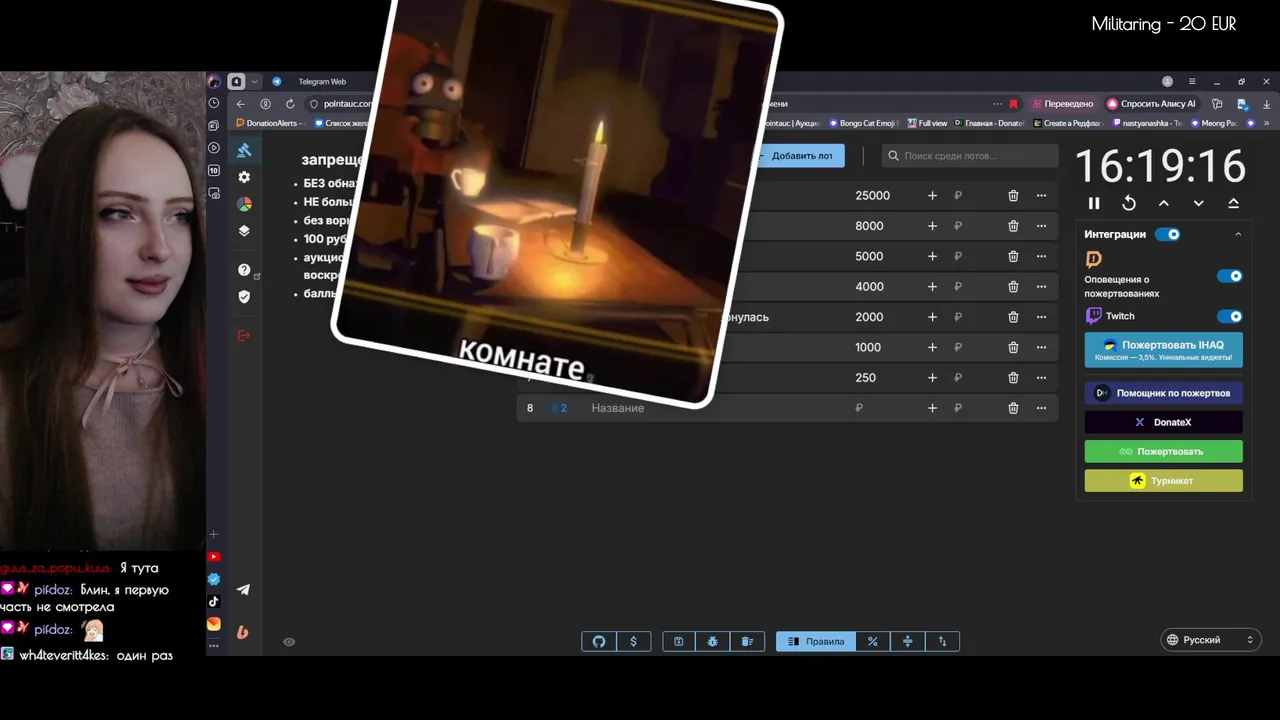Reset the auction timer
Screen dimensions: 1280x720
1129,203
